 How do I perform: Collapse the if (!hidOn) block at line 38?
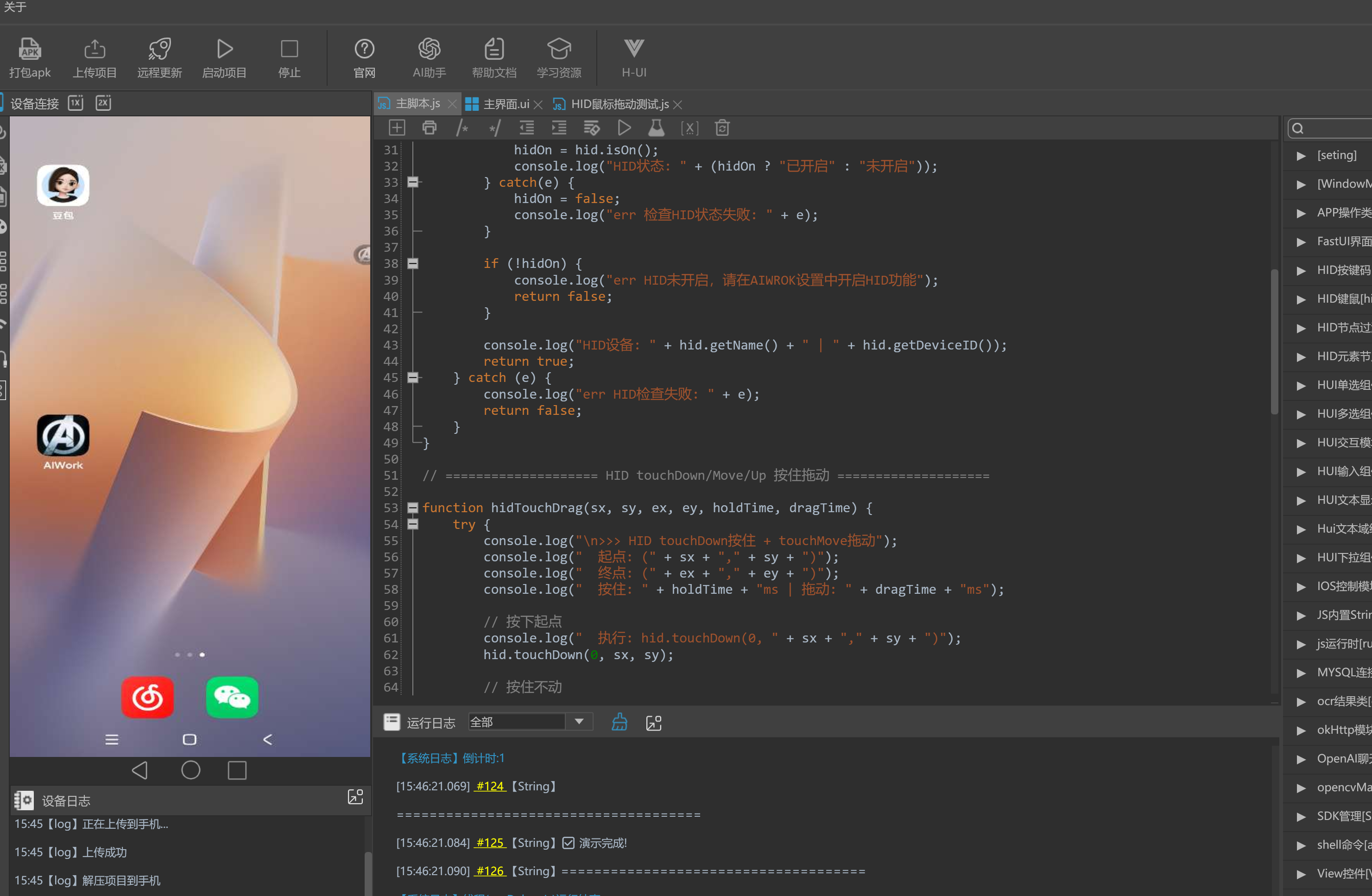point(413,263)
